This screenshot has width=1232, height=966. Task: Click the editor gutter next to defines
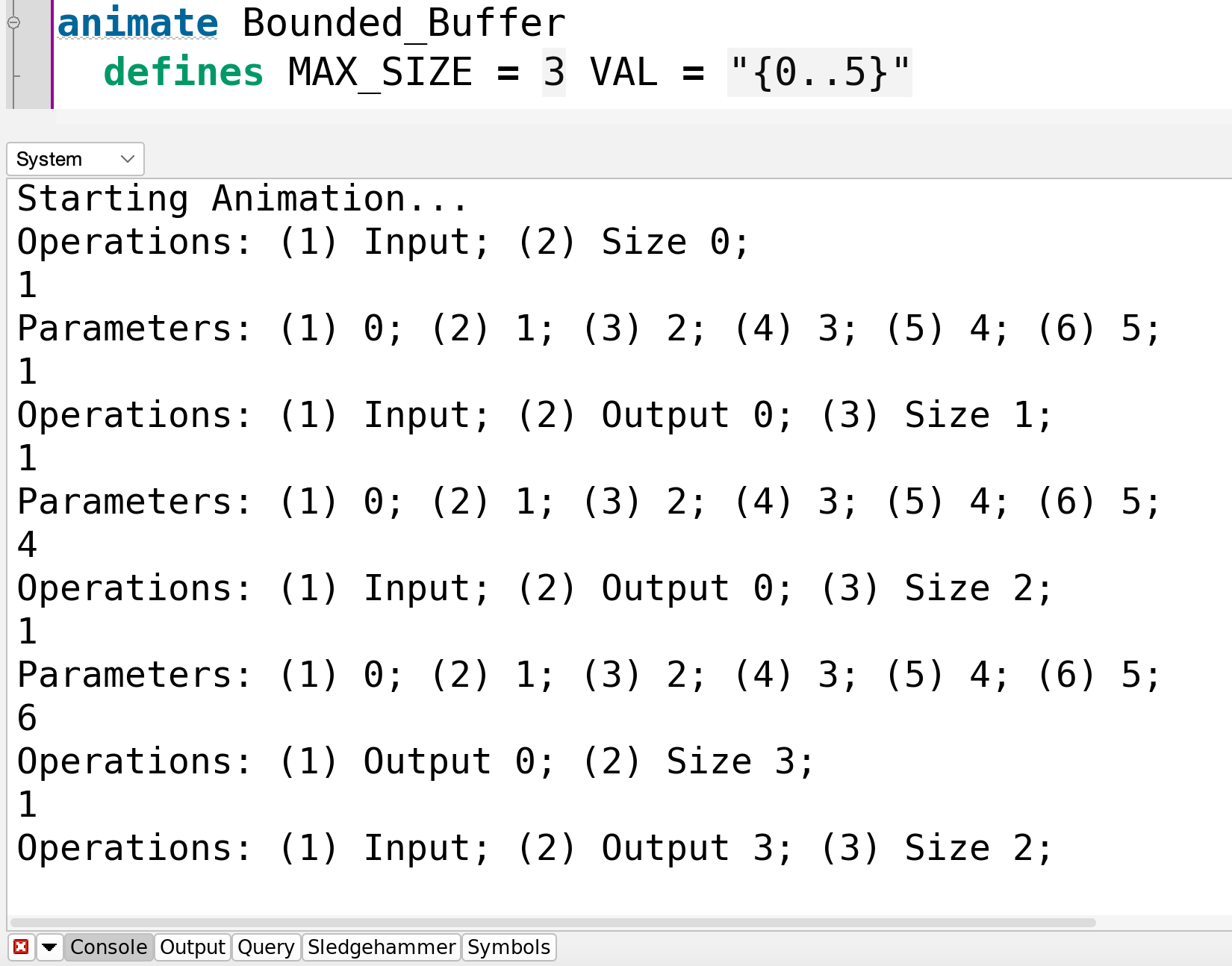pyautogui.click(x=28, y=73)
